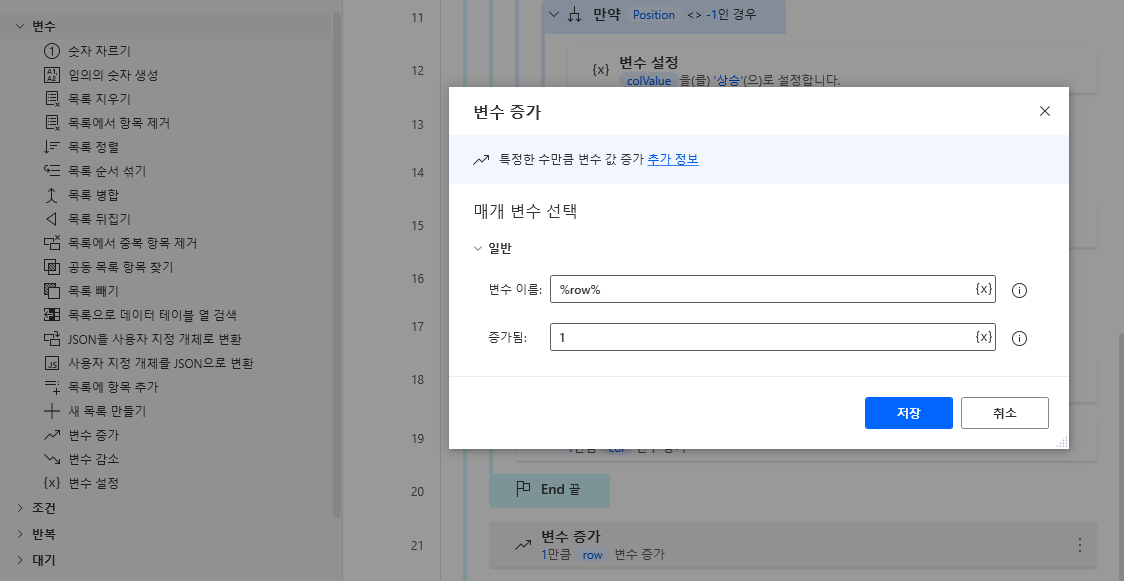Image resolution: width=1124 pixels, height=581 pixels.
Task: Click the 숫자 자르기 action icon
Action: [x=52, y=51]
